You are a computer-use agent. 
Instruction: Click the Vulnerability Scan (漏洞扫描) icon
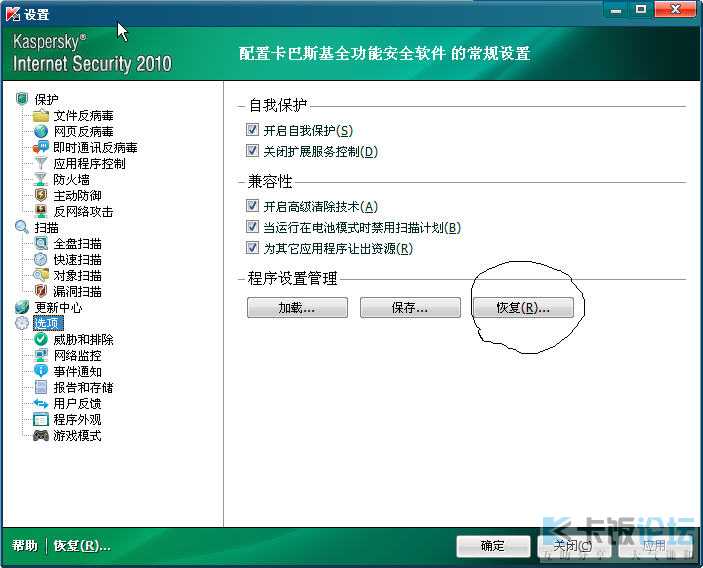point(41,291)
